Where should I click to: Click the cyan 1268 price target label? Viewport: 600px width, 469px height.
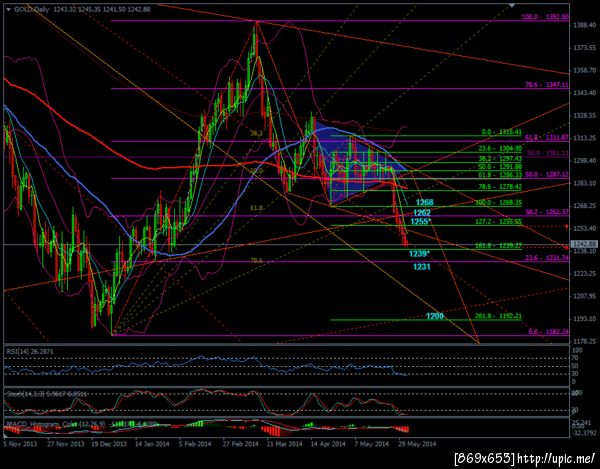coord(425,202)
